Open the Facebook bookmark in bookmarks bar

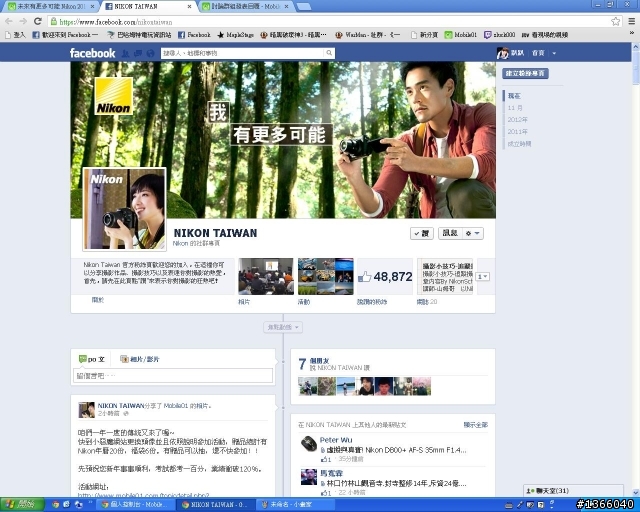[x=194, y=35]
